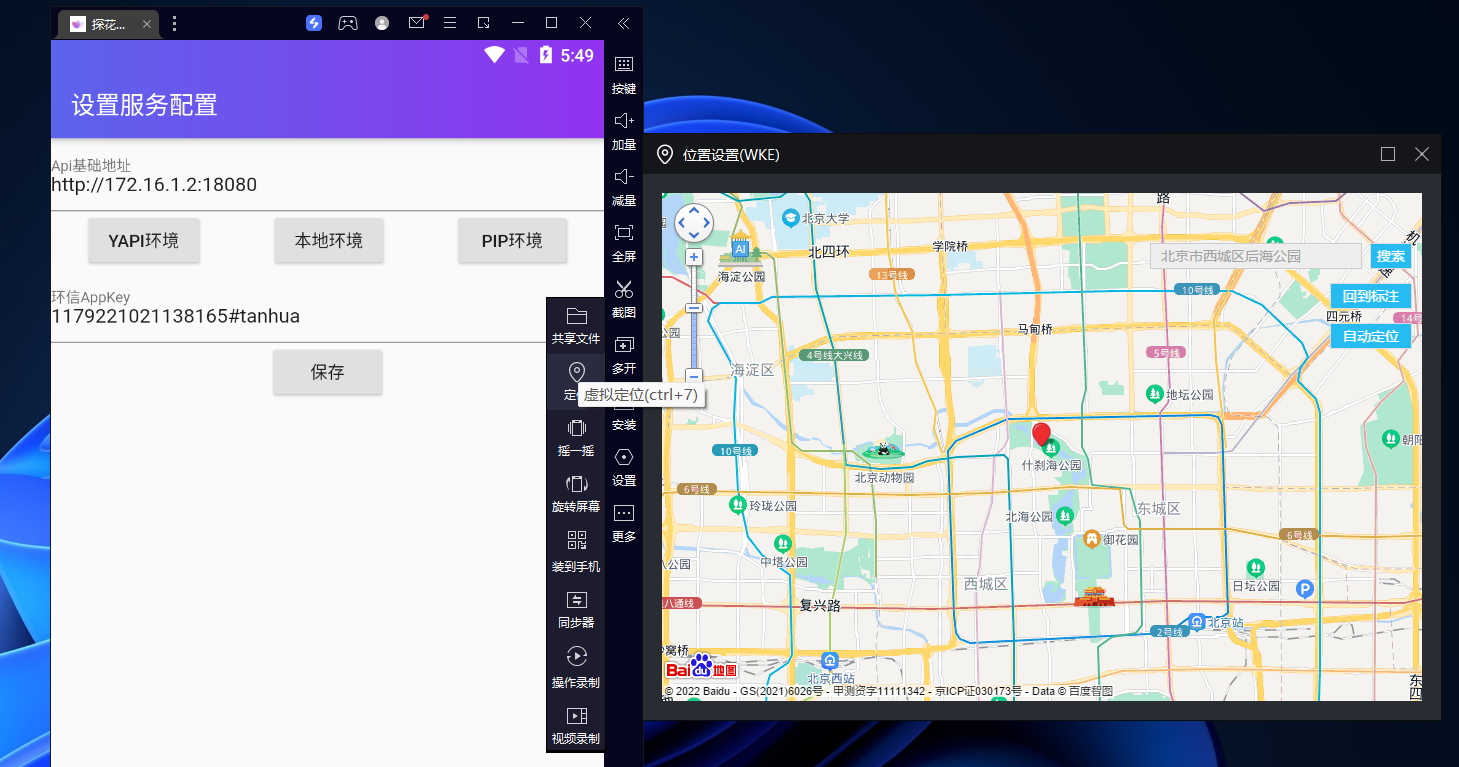Open the emulator hamburger menu
1459x767 pixels.
(x=450, y=23)
